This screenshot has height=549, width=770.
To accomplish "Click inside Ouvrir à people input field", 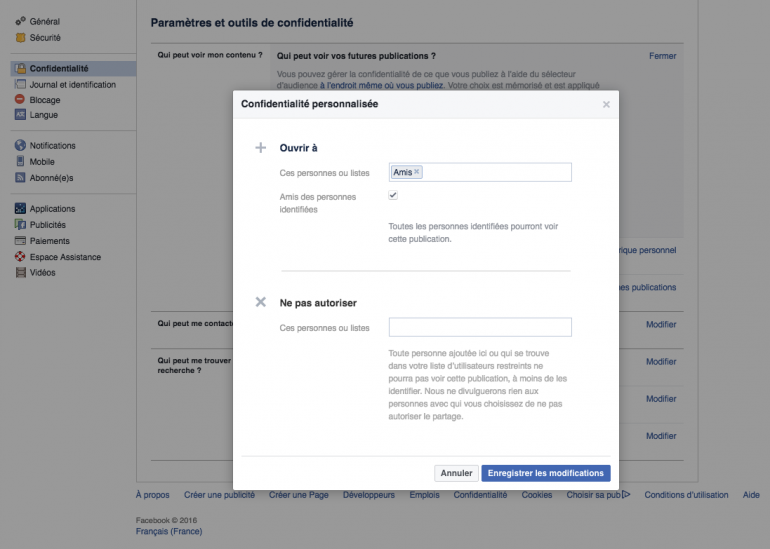I will [495, 172].
